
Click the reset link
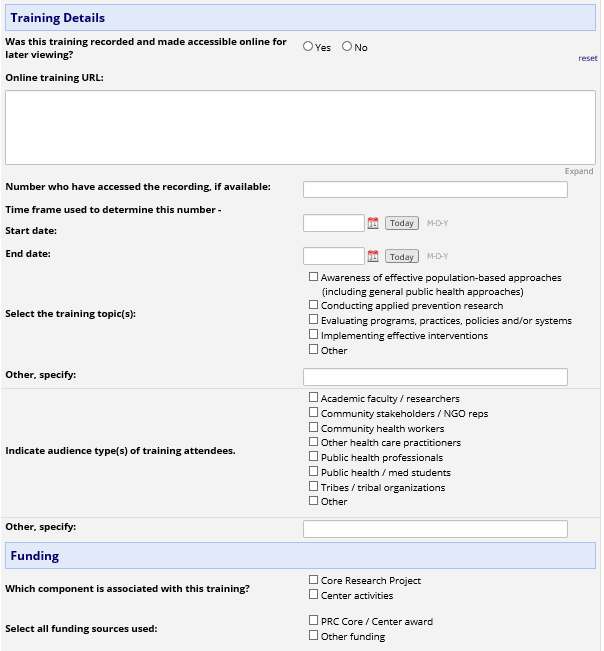point(588,59)
